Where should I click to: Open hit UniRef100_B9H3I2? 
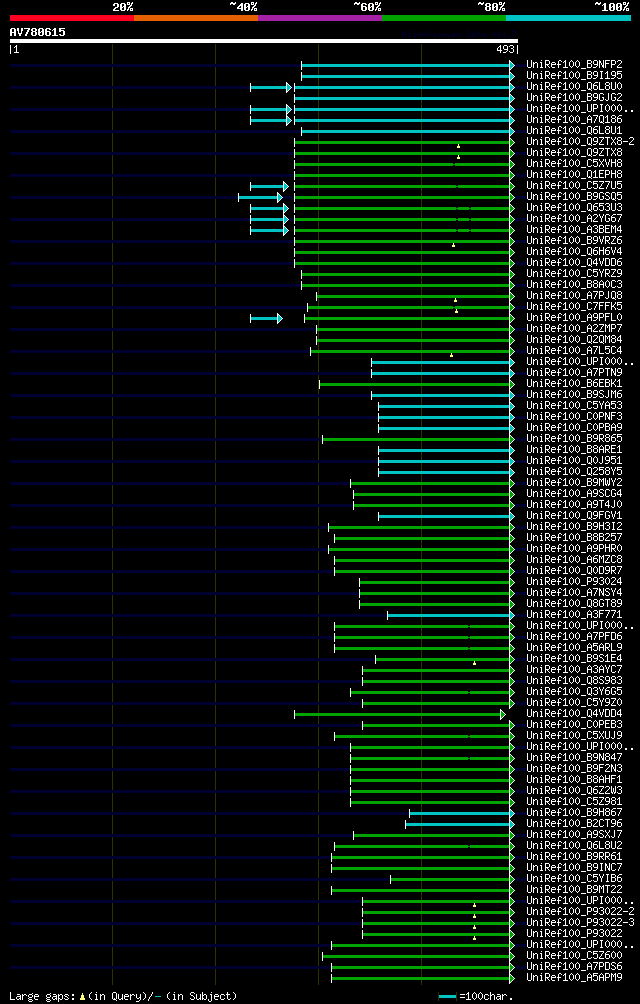pyautogui.click(x=574, y=526)
